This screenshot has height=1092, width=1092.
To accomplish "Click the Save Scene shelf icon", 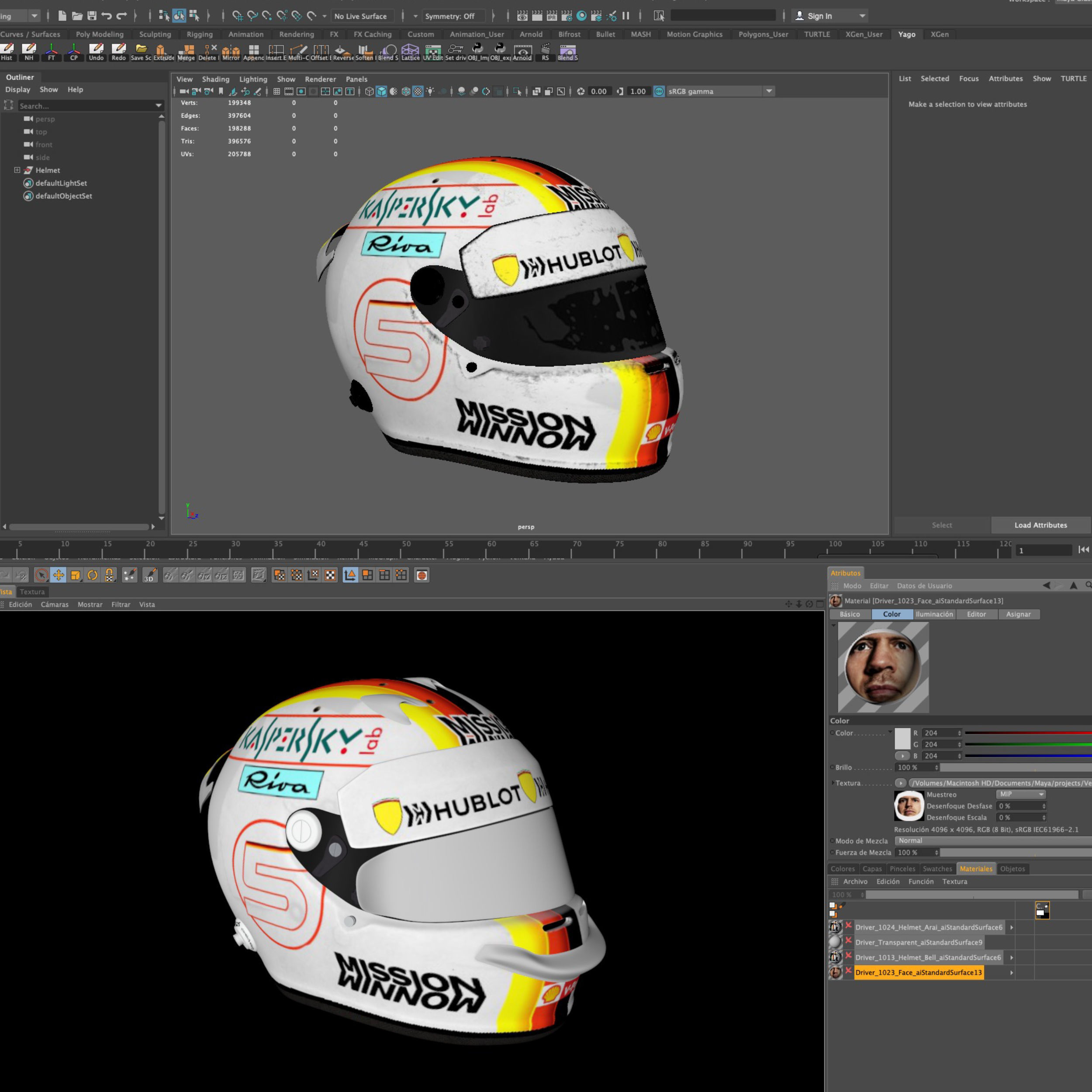I will point(141,52).
